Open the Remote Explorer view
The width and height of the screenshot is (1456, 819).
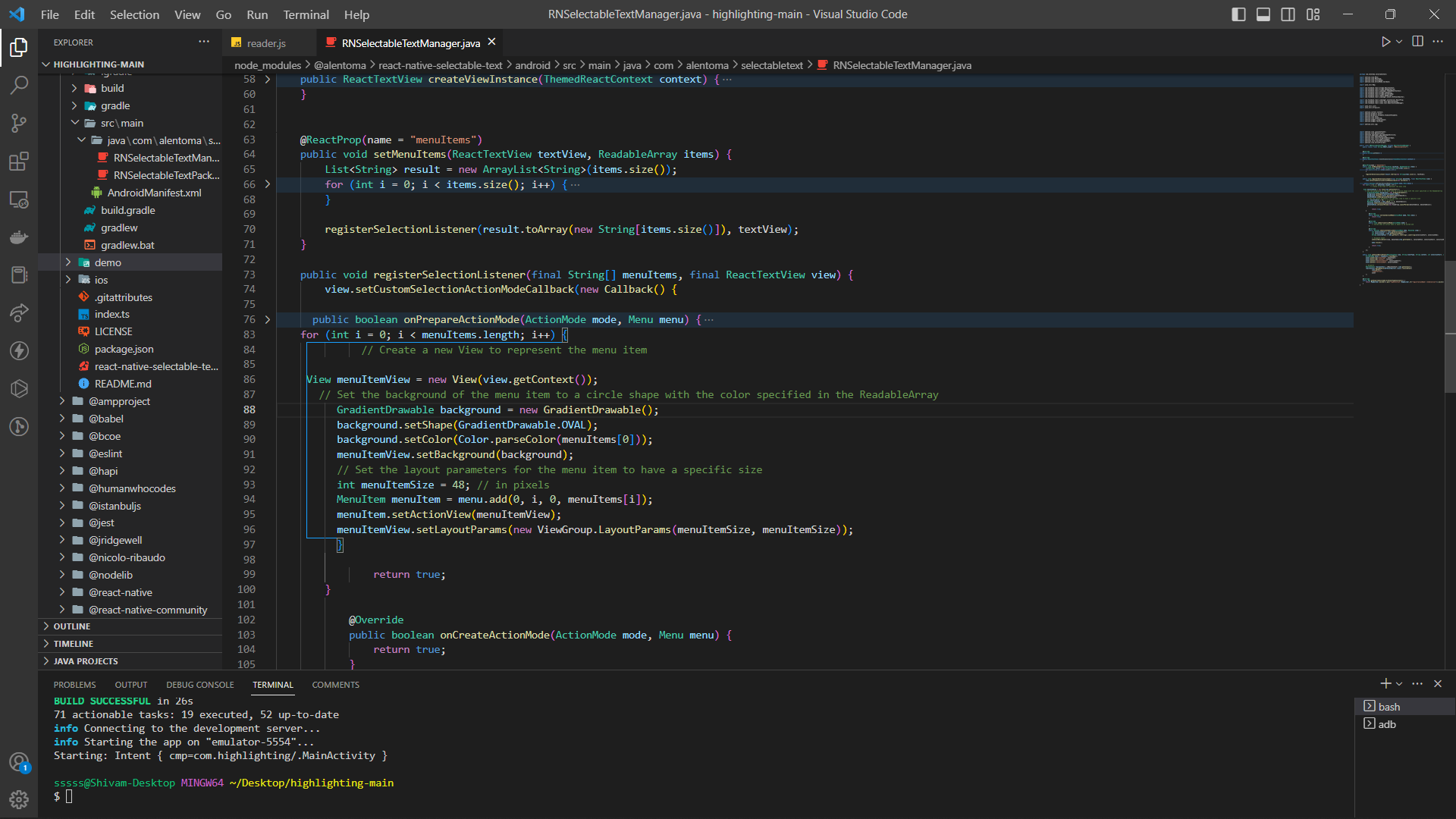(x=19, y=199)
